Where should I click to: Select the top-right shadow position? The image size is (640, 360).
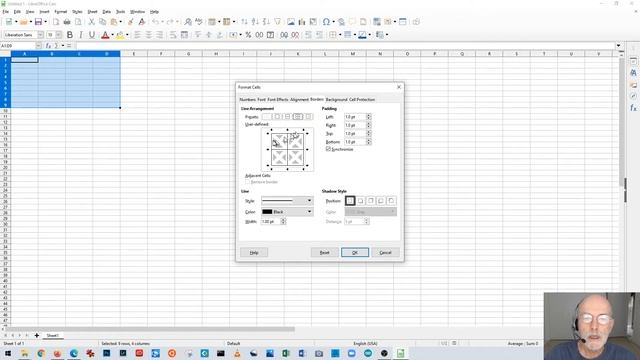tap(371, 200)
